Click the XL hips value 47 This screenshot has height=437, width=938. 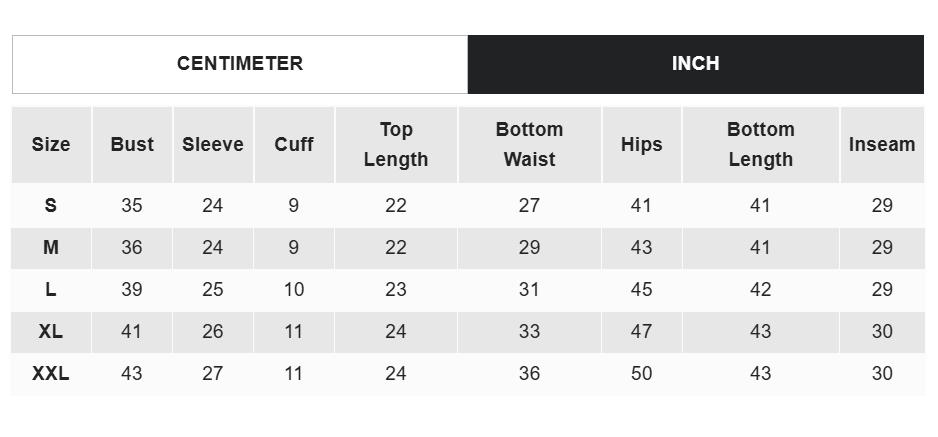pos(641,332)
